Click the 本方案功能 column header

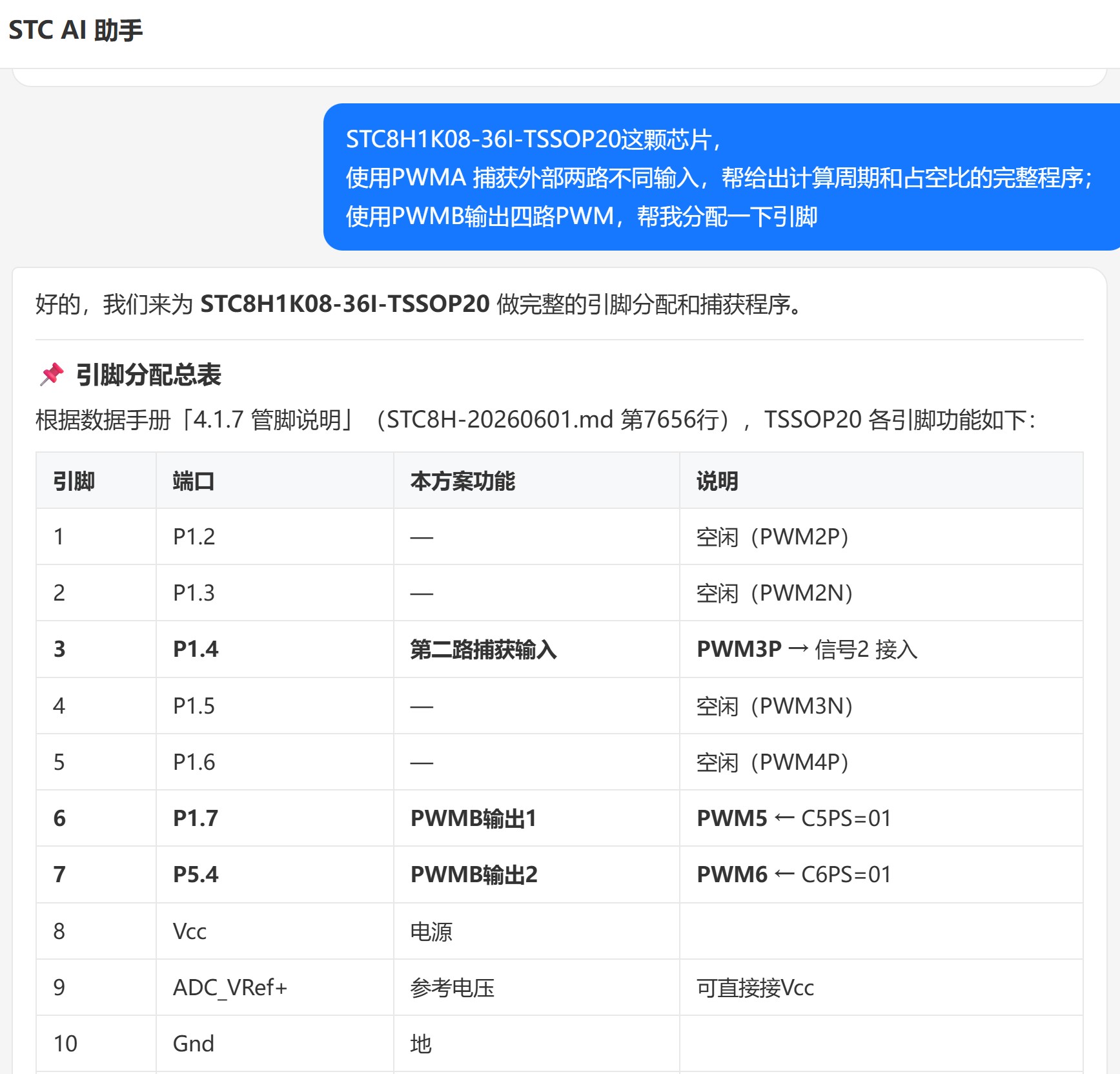tap(536, 480)
